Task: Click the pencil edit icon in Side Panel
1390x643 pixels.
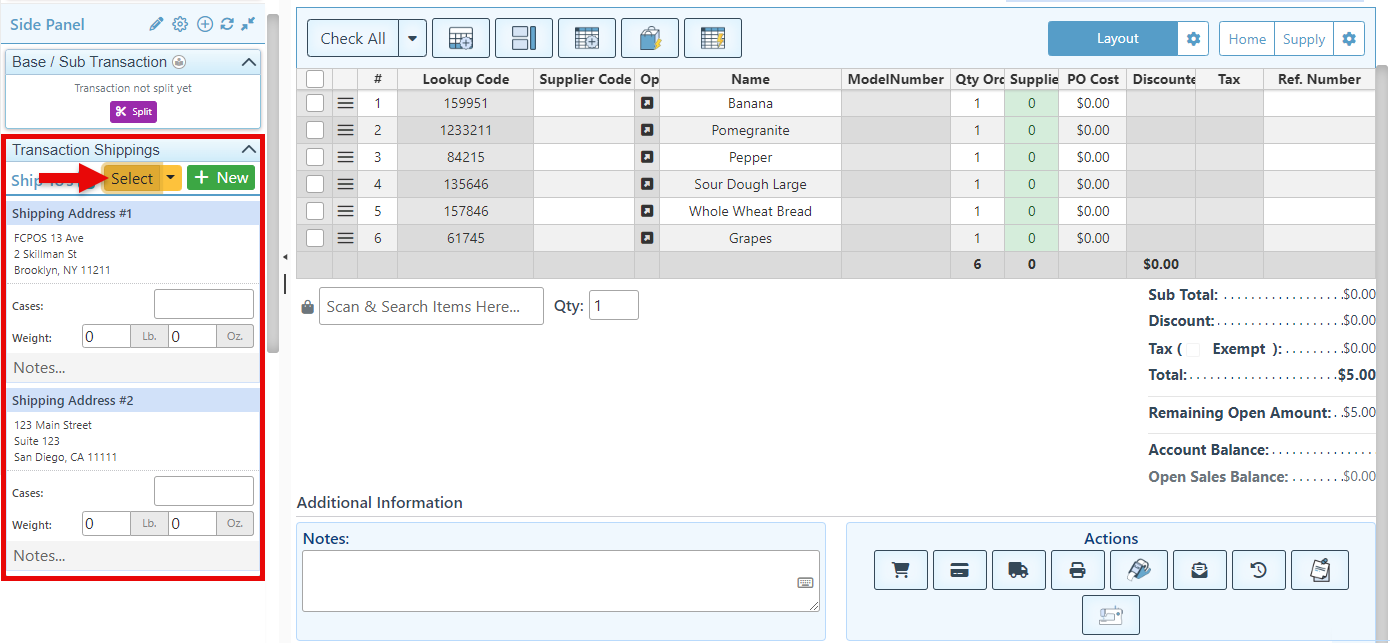Action: click(x=156, y=24)
